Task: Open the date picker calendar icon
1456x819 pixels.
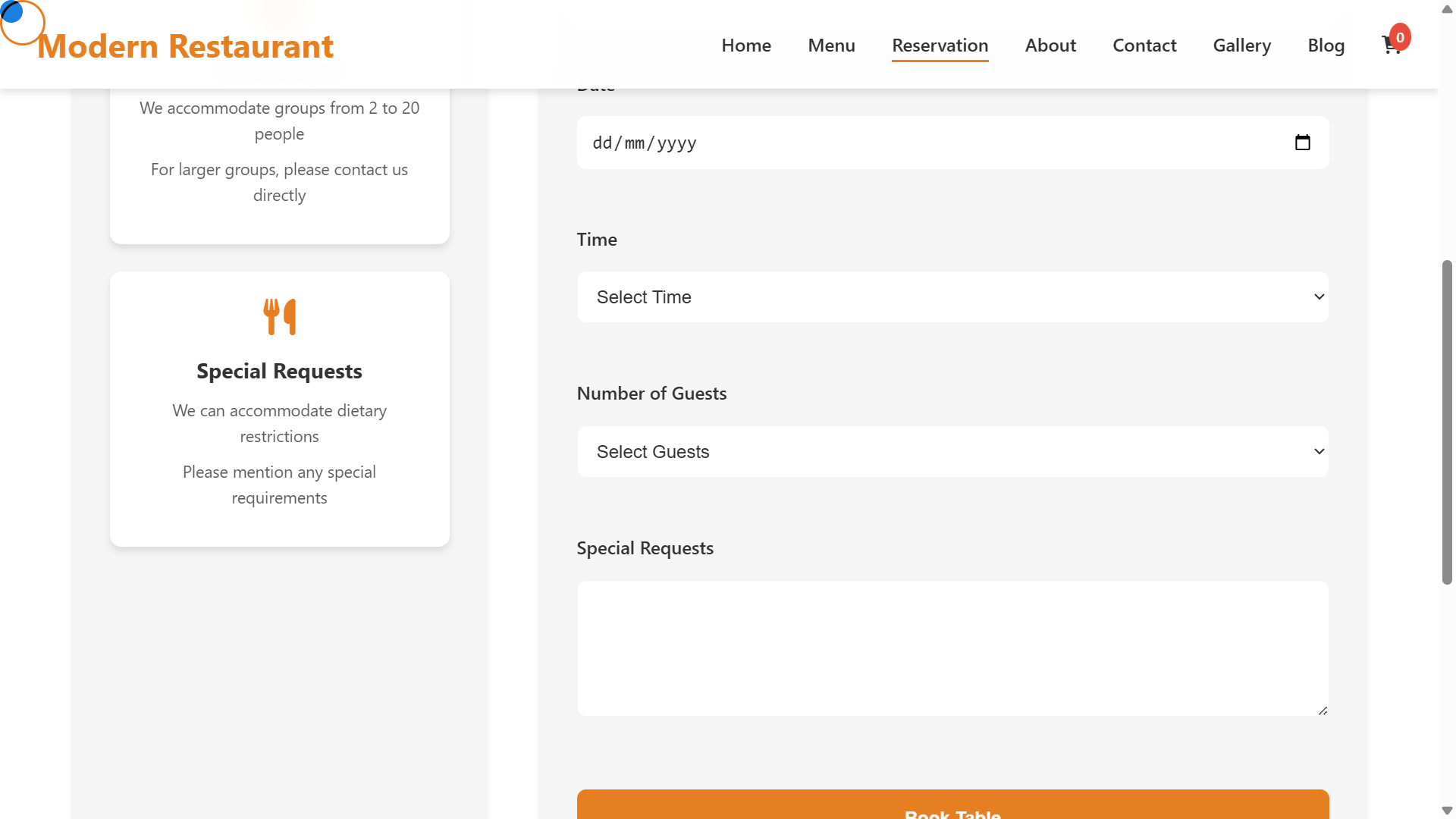Action: pyautogui.click(x=1302, y=143)
